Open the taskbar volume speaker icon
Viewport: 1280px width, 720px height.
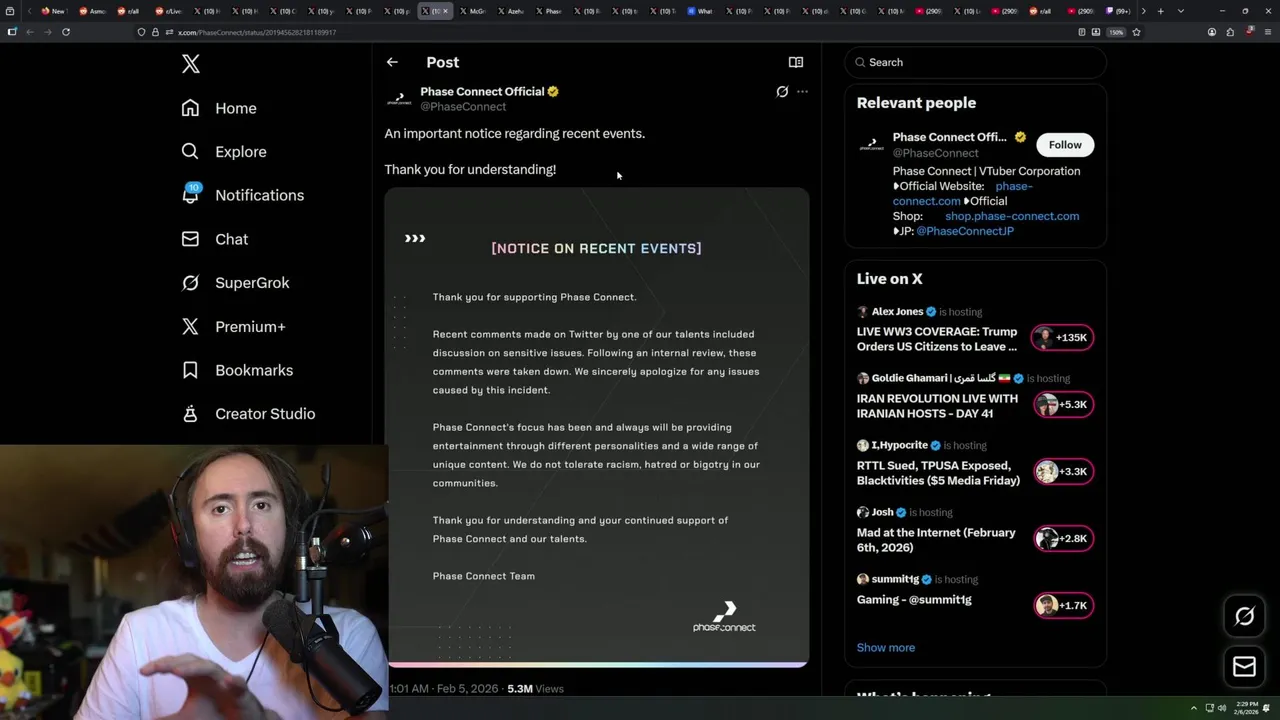1221,708
